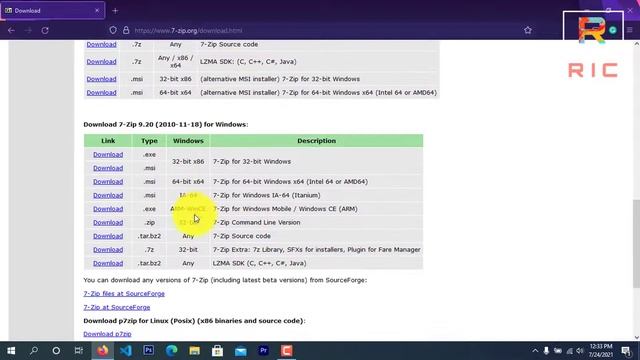Image resolution: width=640 pixels, height=360 pixels.
Task: View site info via the padlock icon
Action: [x=126, y=30]
